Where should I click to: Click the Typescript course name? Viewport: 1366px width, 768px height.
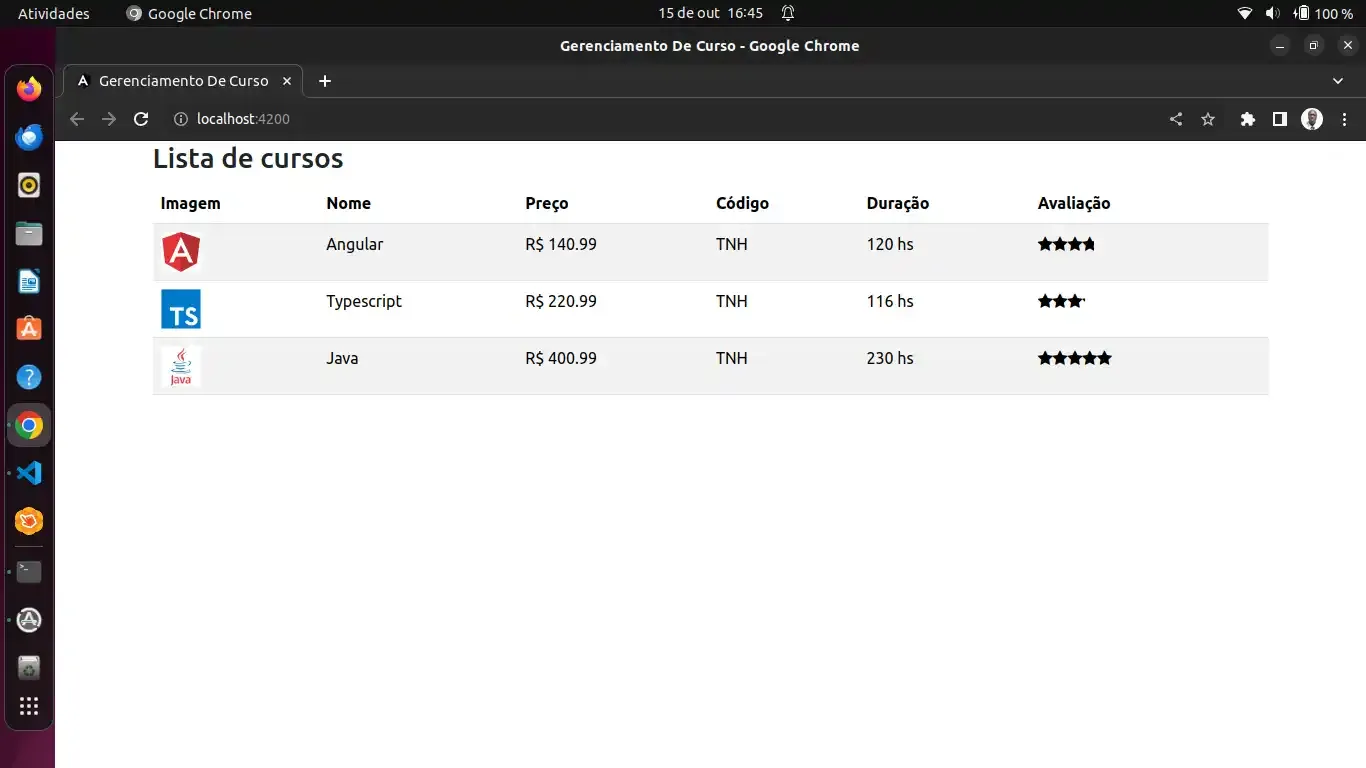pyautogui.click(x=364, y=301)
